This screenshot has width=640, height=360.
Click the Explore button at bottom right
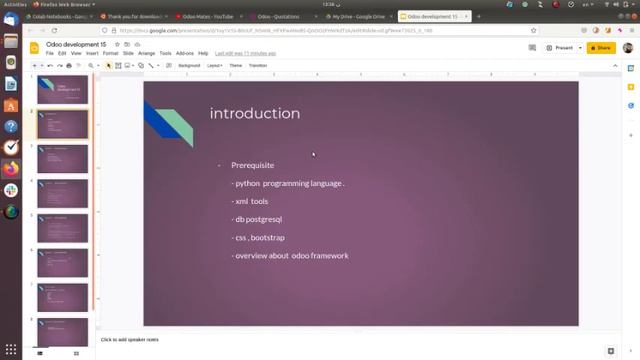(x=611, y=351)
